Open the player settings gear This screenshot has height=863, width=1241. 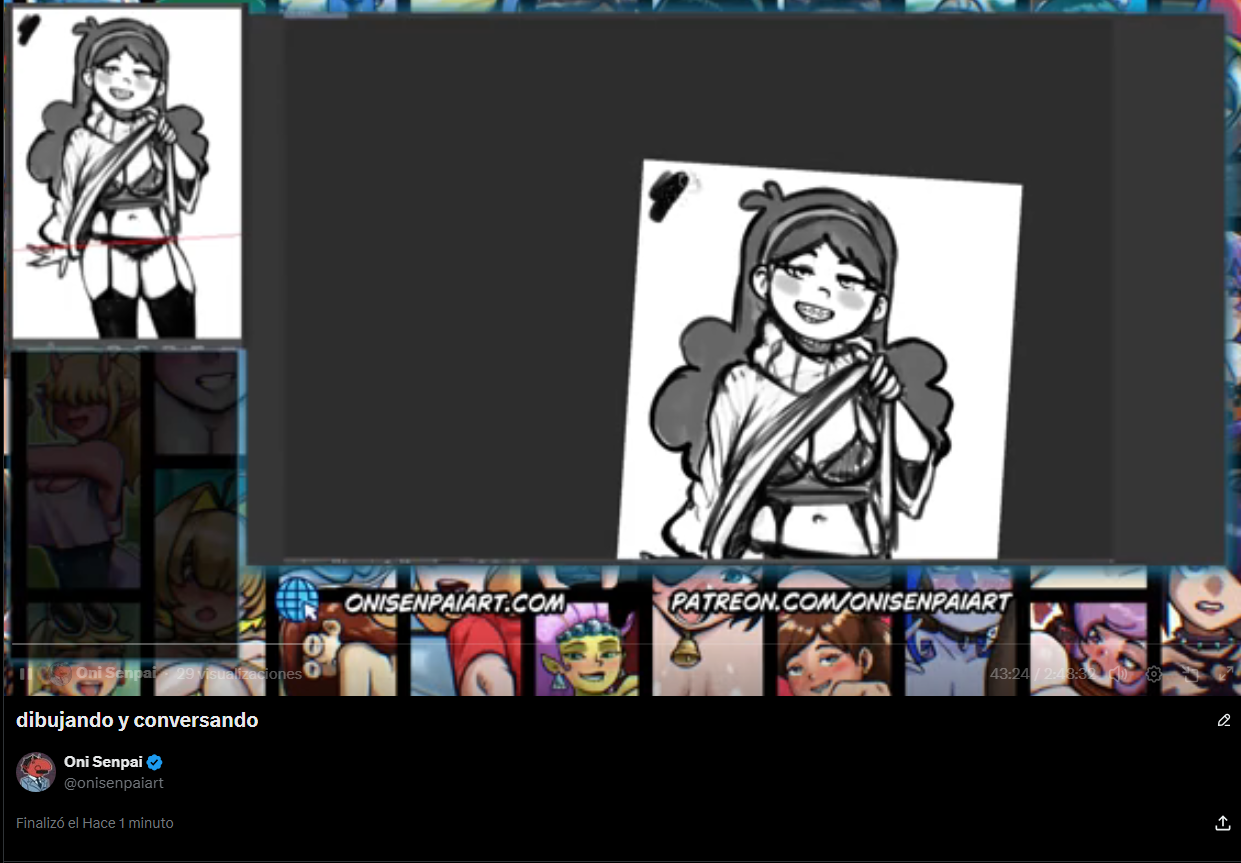coord(1154,674)
